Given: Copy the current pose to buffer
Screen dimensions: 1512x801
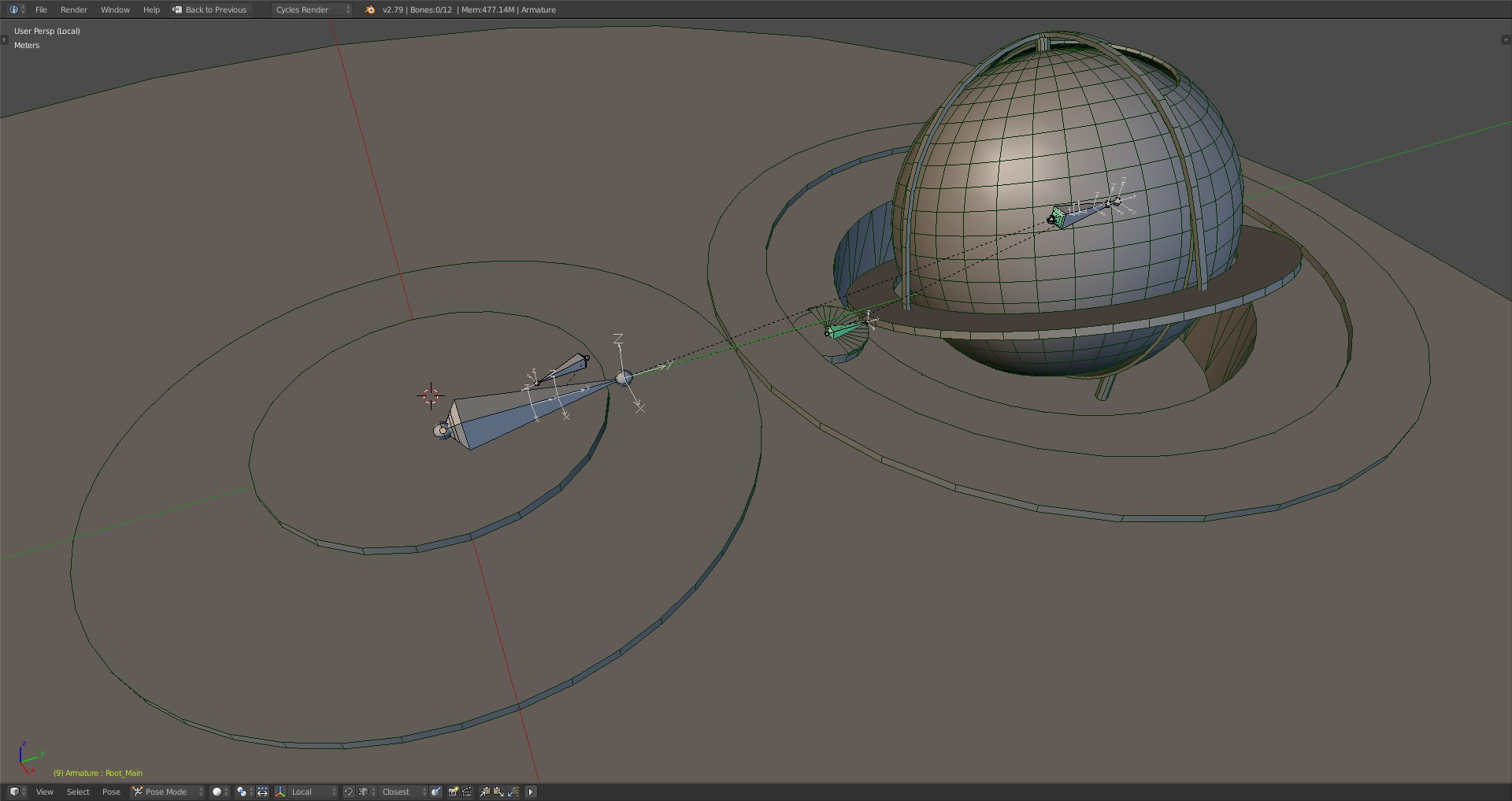Looking at the screenshot, I should click(x=485, y=792).
